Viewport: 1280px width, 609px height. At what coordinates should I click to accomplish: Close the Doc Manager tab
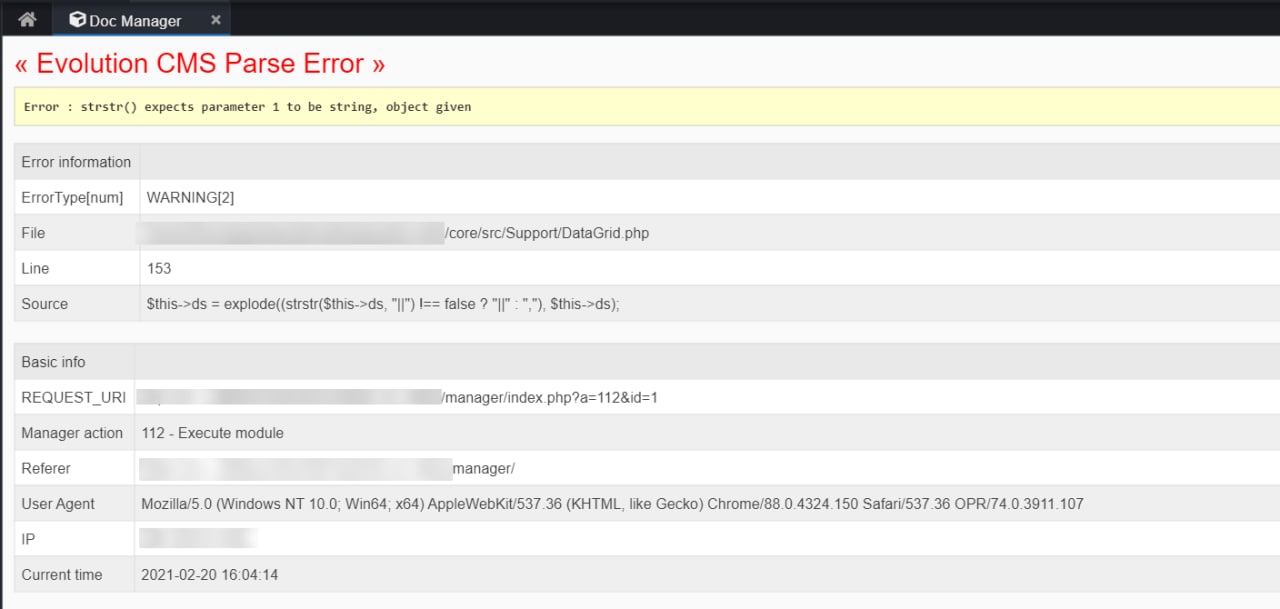point(216,20)
